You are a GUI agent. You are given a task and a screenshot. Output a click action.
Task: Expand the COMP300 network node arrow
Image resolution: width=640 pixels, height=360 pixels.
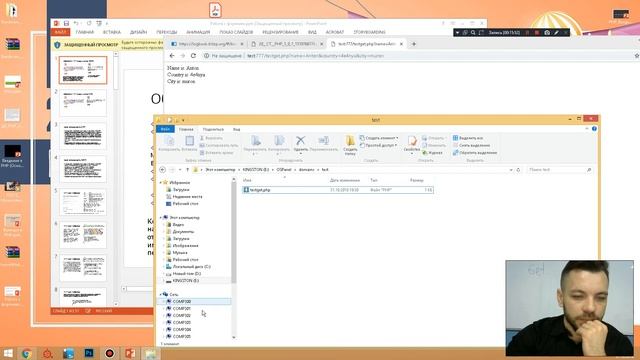click(x=164, y=302)
